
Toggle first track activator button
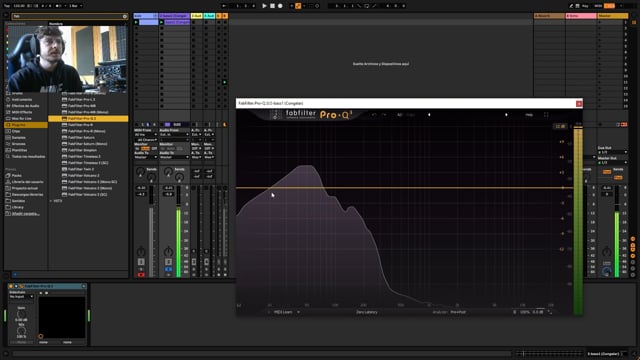click(141, 262)
